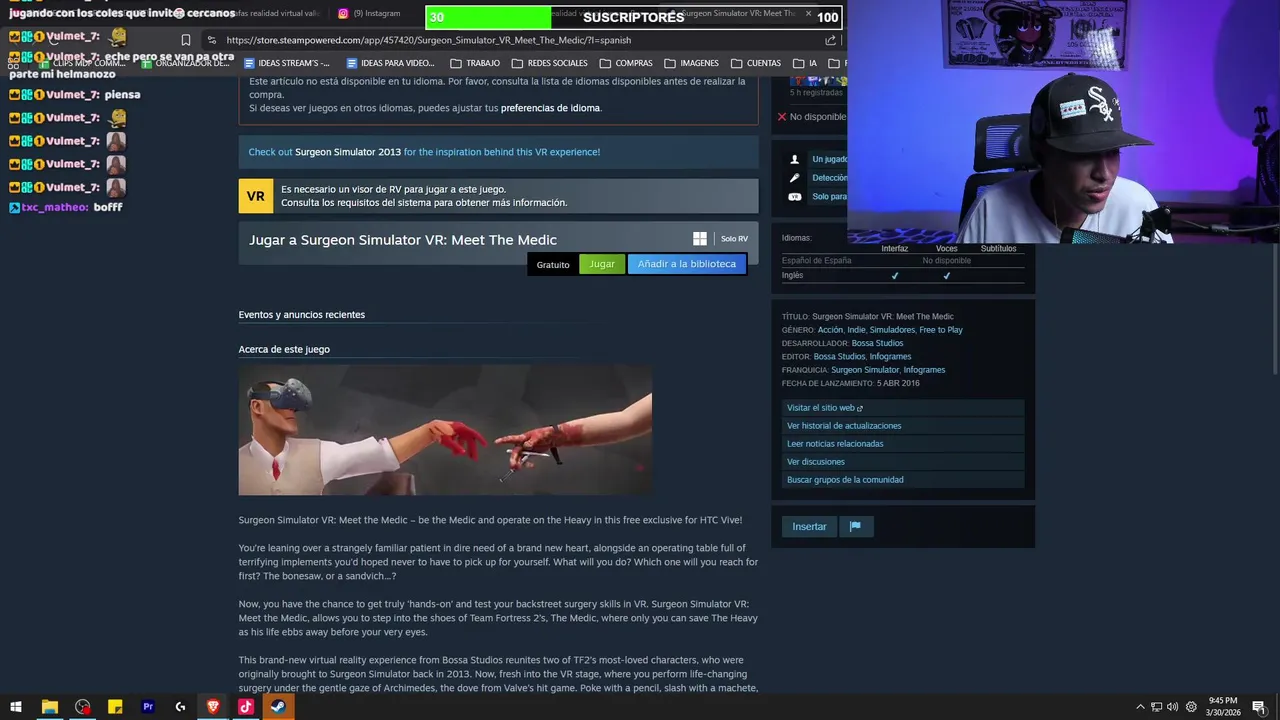The height and width of the screenshot is (720, 1280).
Task: Open the IDEAS STREAM'S bookmark
Action: click(x=285, y=63)
